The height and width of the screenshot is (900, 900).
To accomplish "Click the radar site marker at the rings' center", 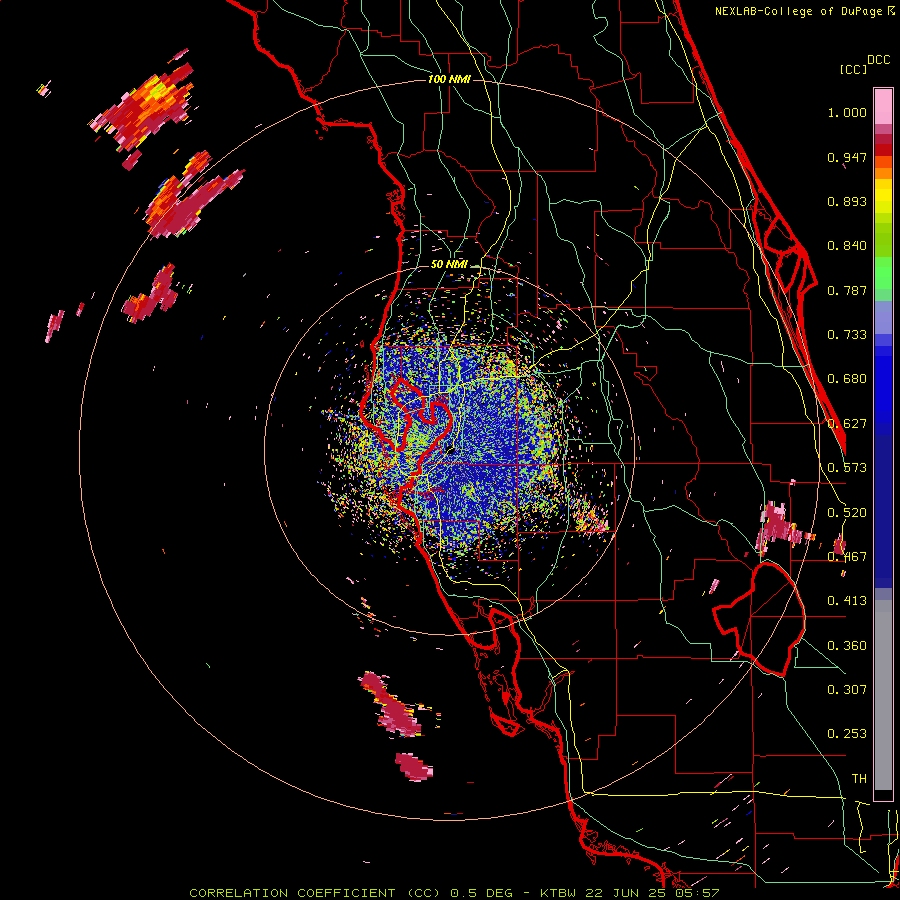I will tap(449, 449).
